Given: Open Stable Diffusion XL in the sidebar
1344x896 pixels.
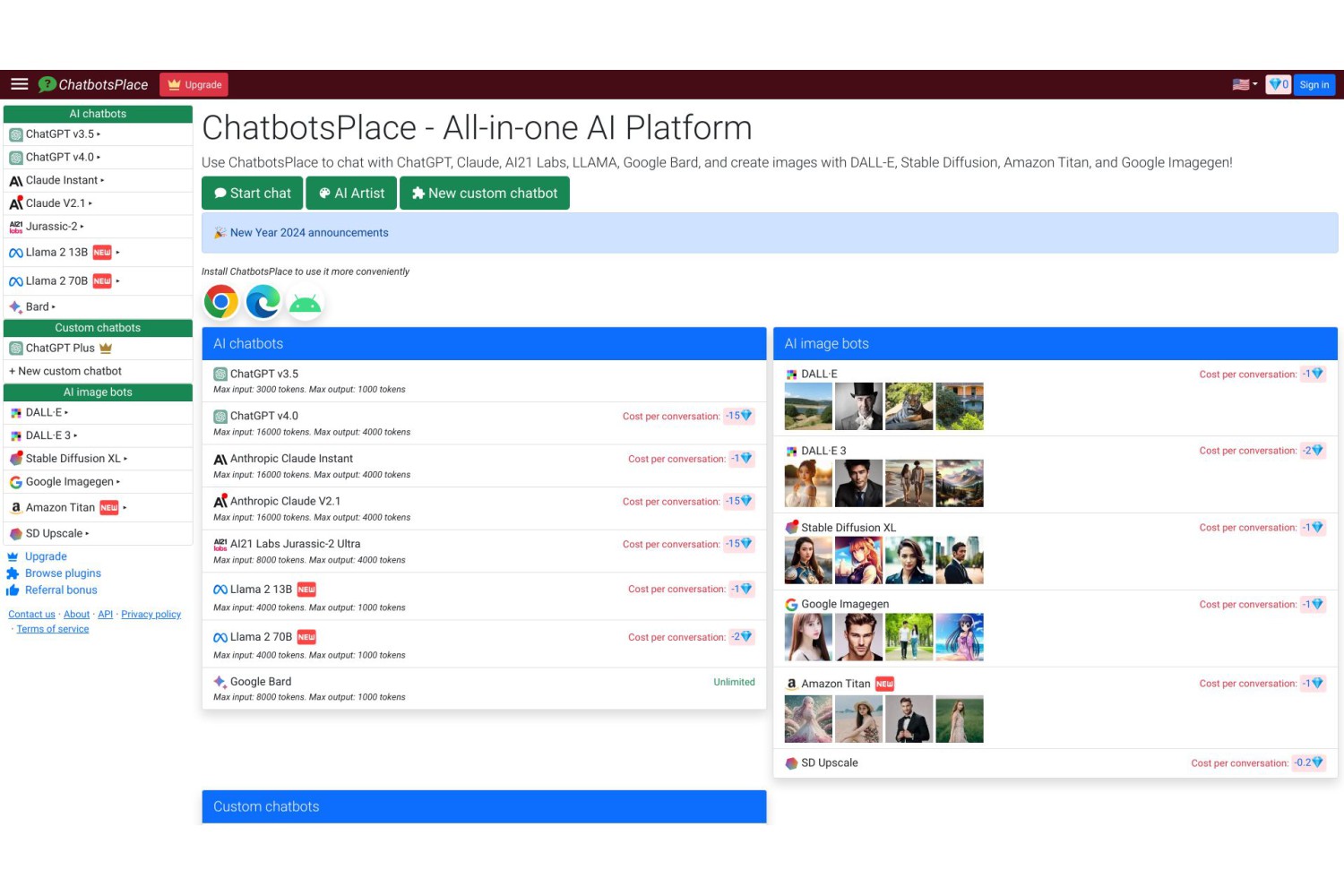Looking at the screenshot, I should pos(98,459).
